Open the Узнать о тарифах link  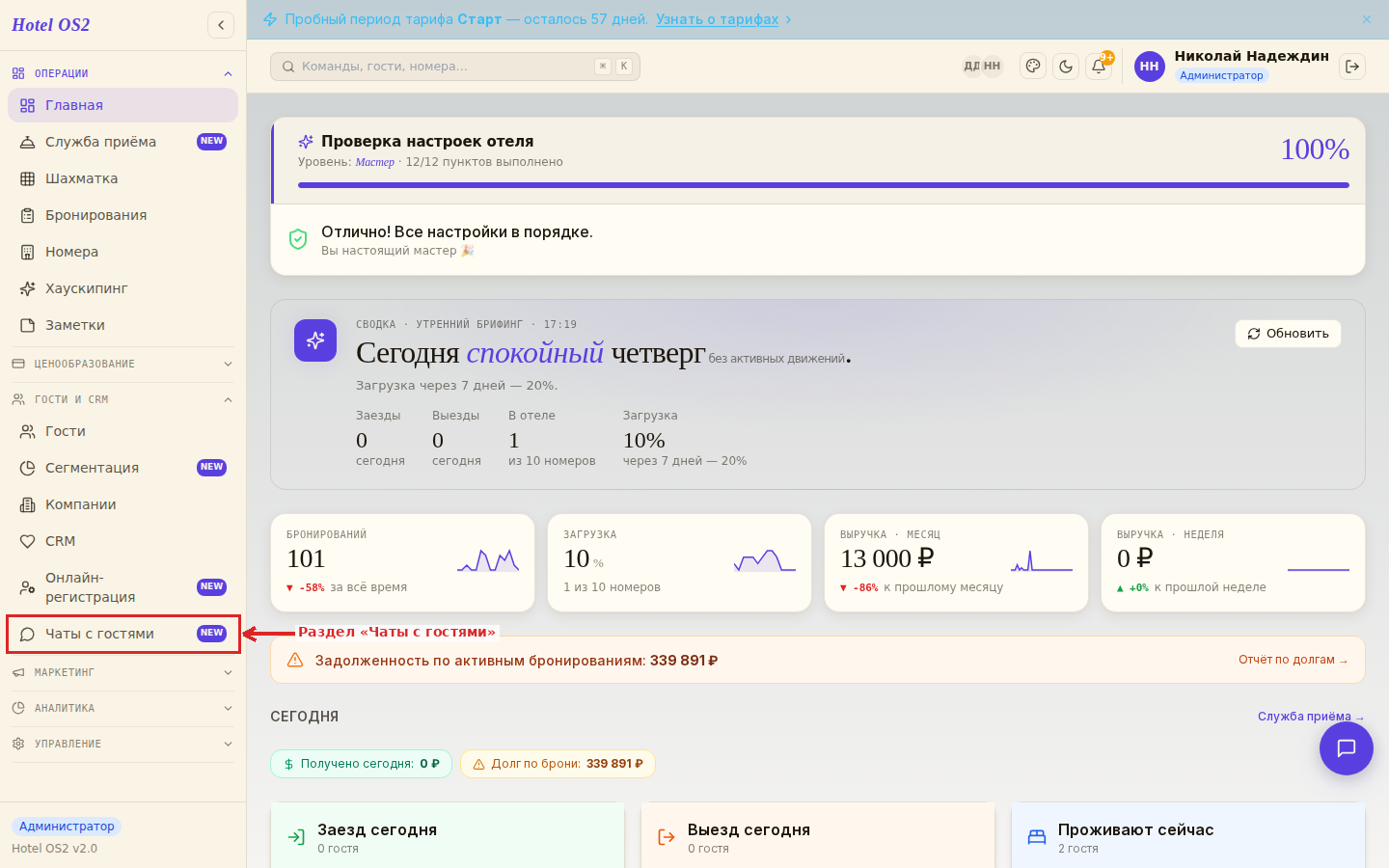(x=717, y=19)
